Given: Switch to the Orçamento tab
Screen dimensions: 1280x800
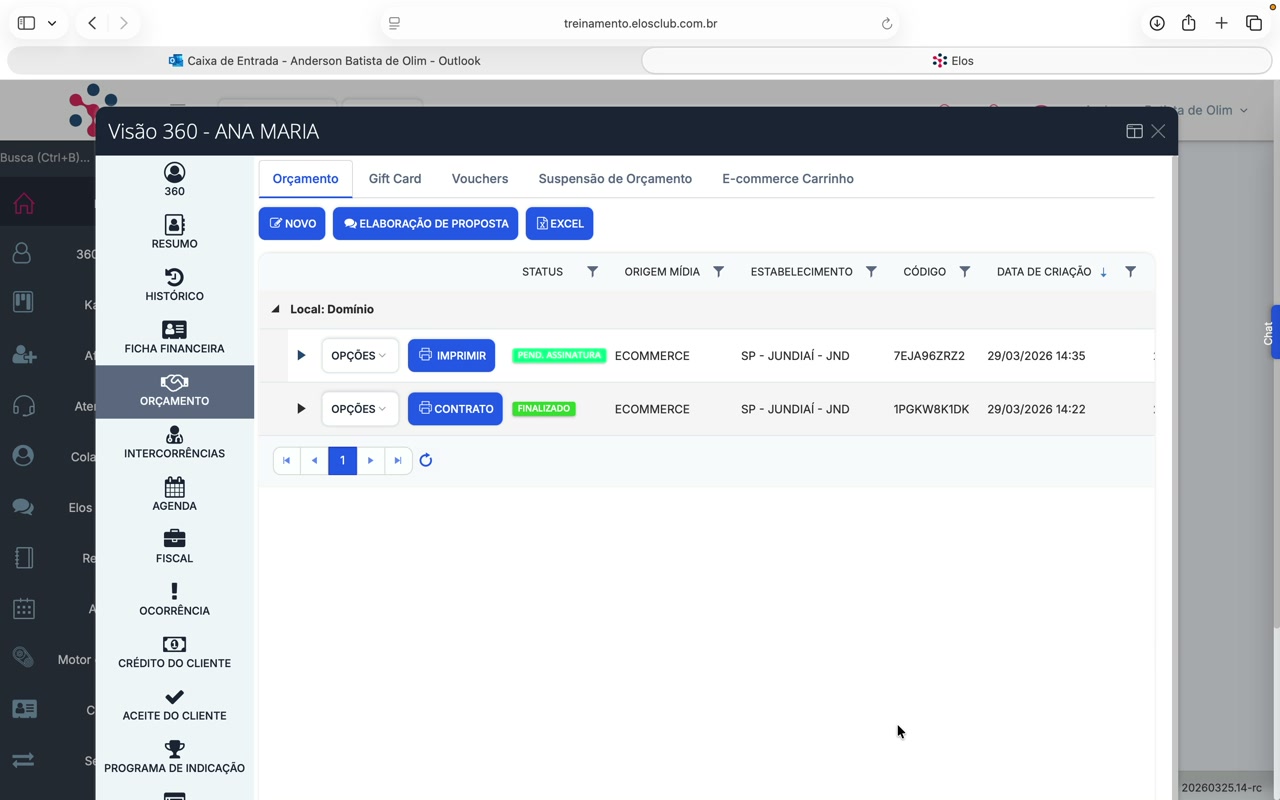Looking at the screenshot, I should tap(305, 179).
